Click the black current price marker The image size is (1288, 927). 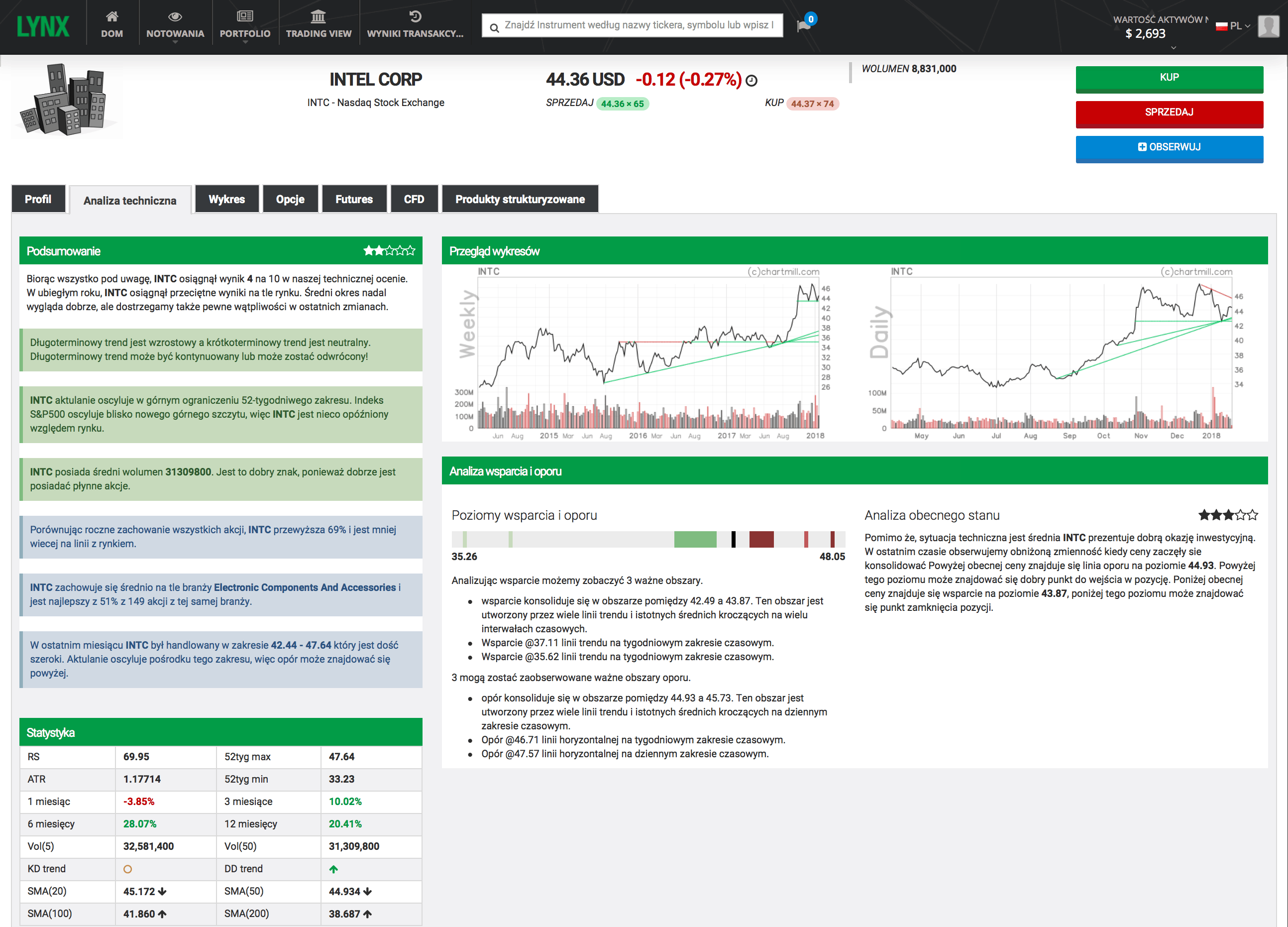(x=733, y=539)
